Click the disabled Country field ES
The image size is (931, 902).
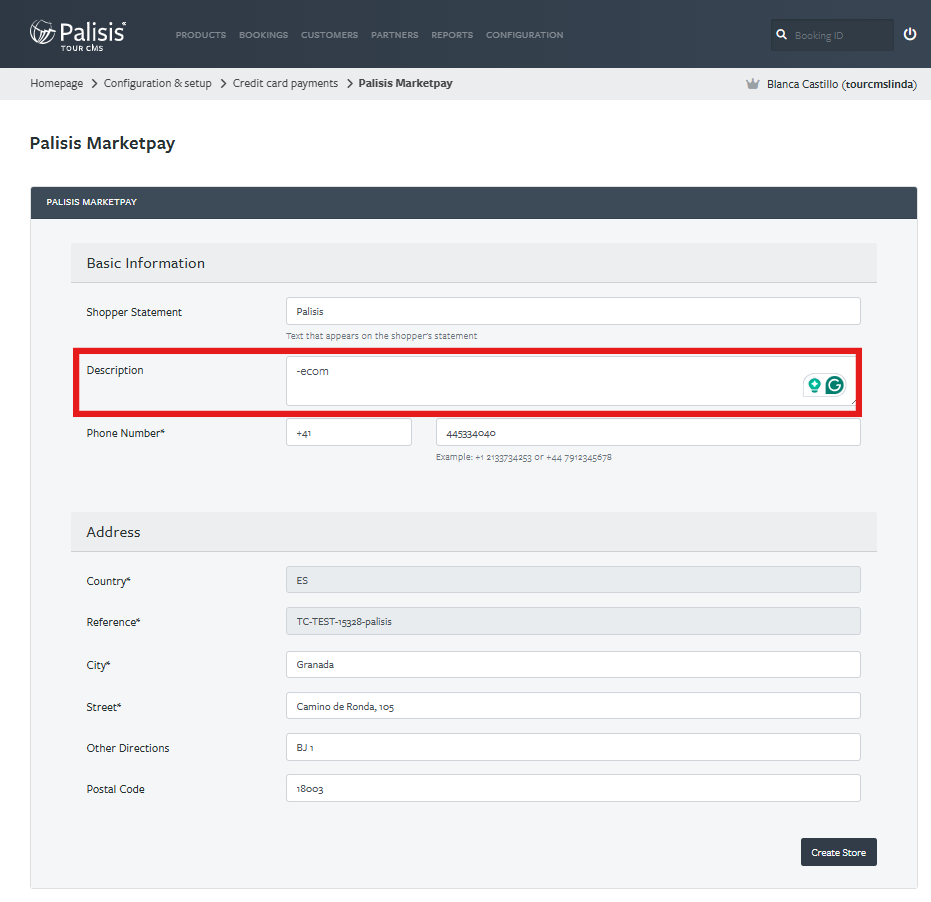pos(573,580)
